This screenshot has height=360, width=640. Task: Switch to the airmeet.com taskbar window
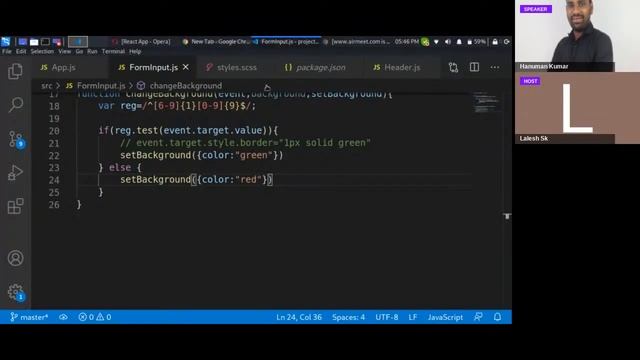click(x=358, y=42)
